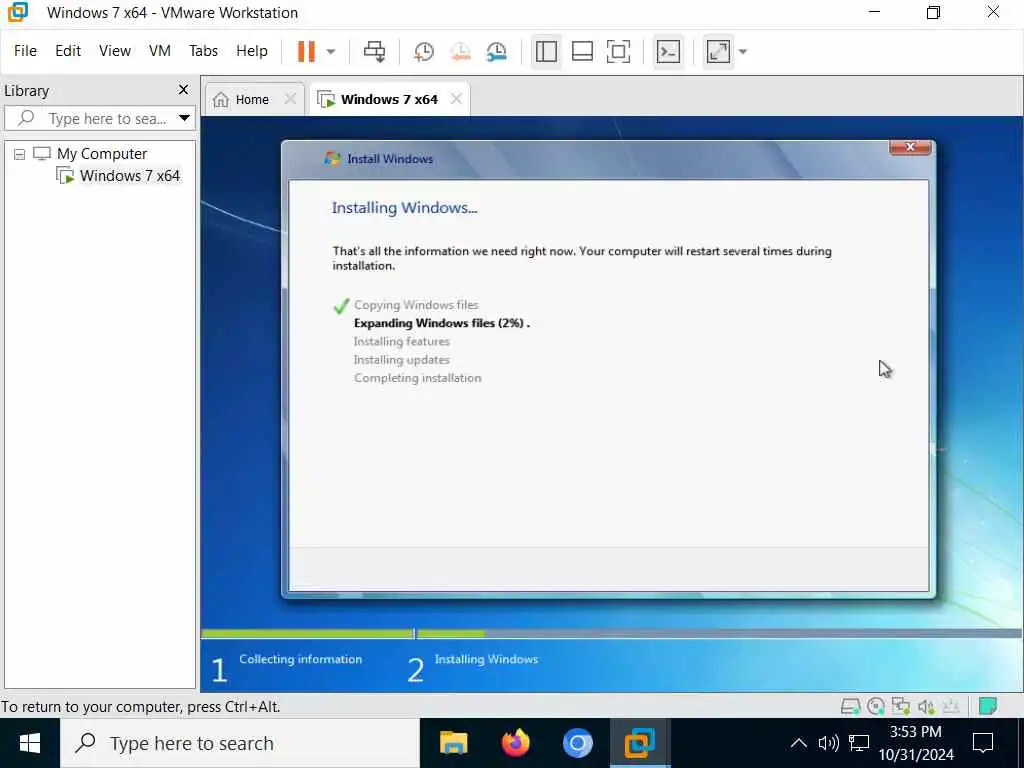Close the Install Windows dialog

pyautogui.click(x=910, y=147)
